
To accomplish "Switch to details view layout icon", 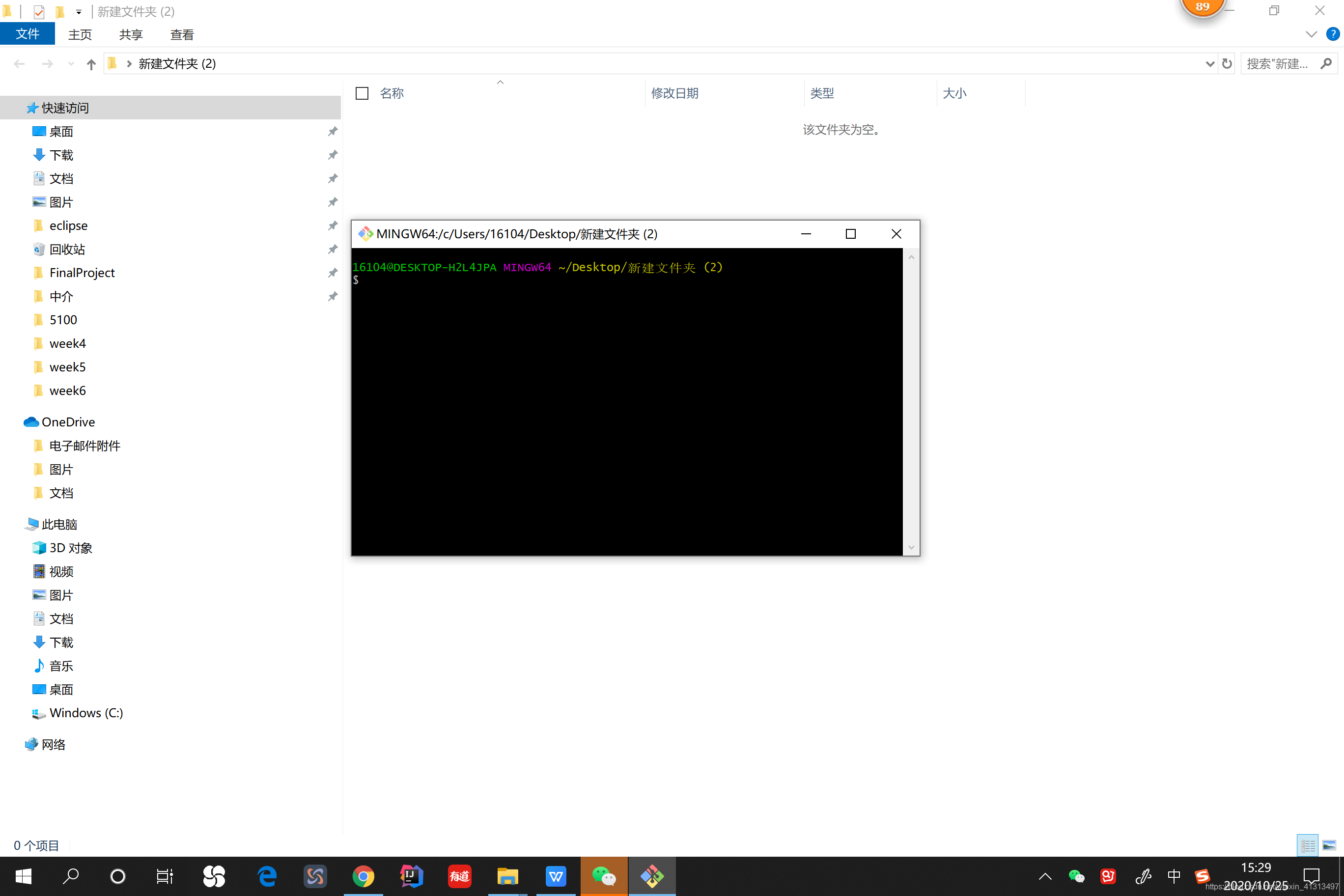I will pos(1308,845).
